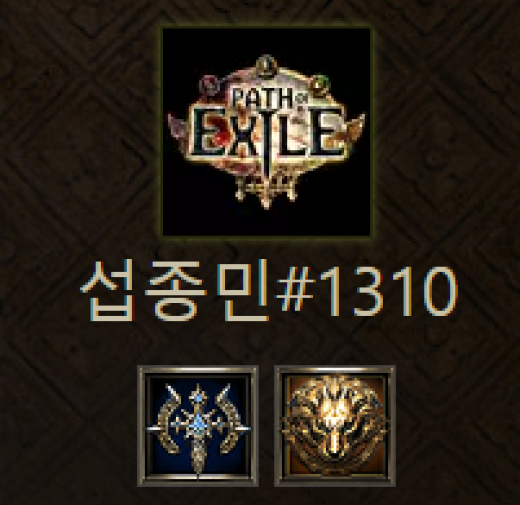
Task: Select the blue sword and wings badge
Action: point(198,426)
